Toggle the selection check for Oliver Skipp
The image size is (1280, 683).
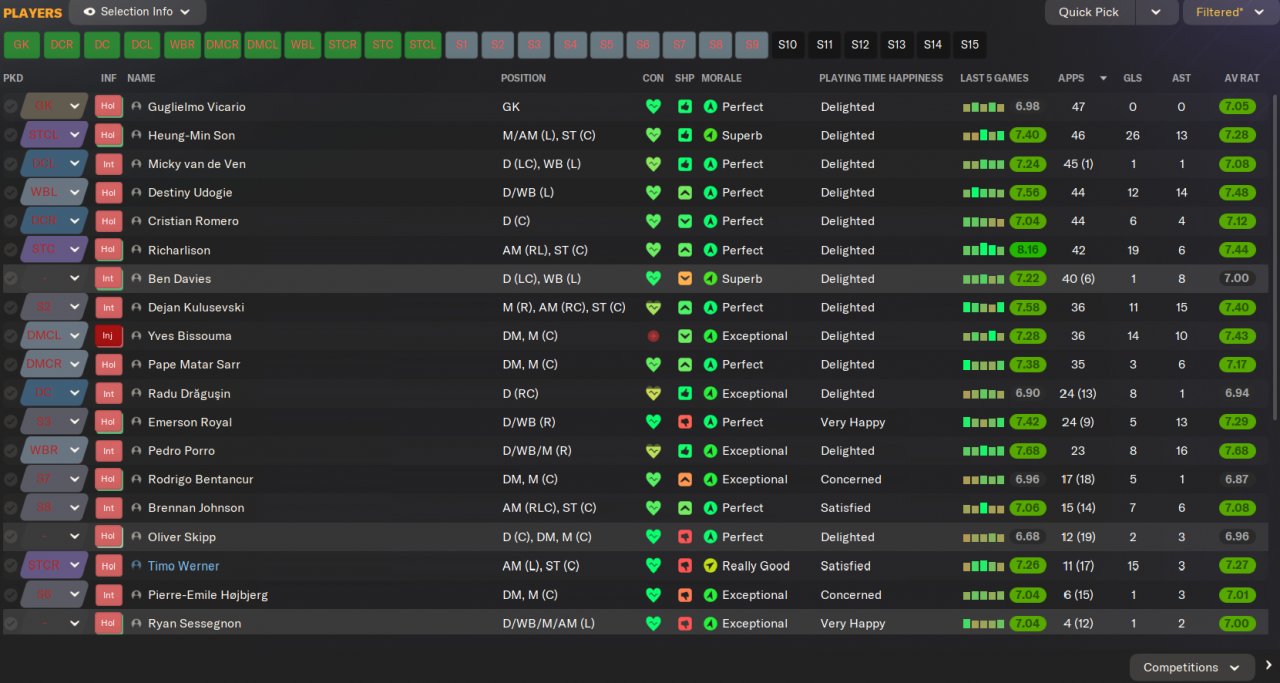(10, 537)
